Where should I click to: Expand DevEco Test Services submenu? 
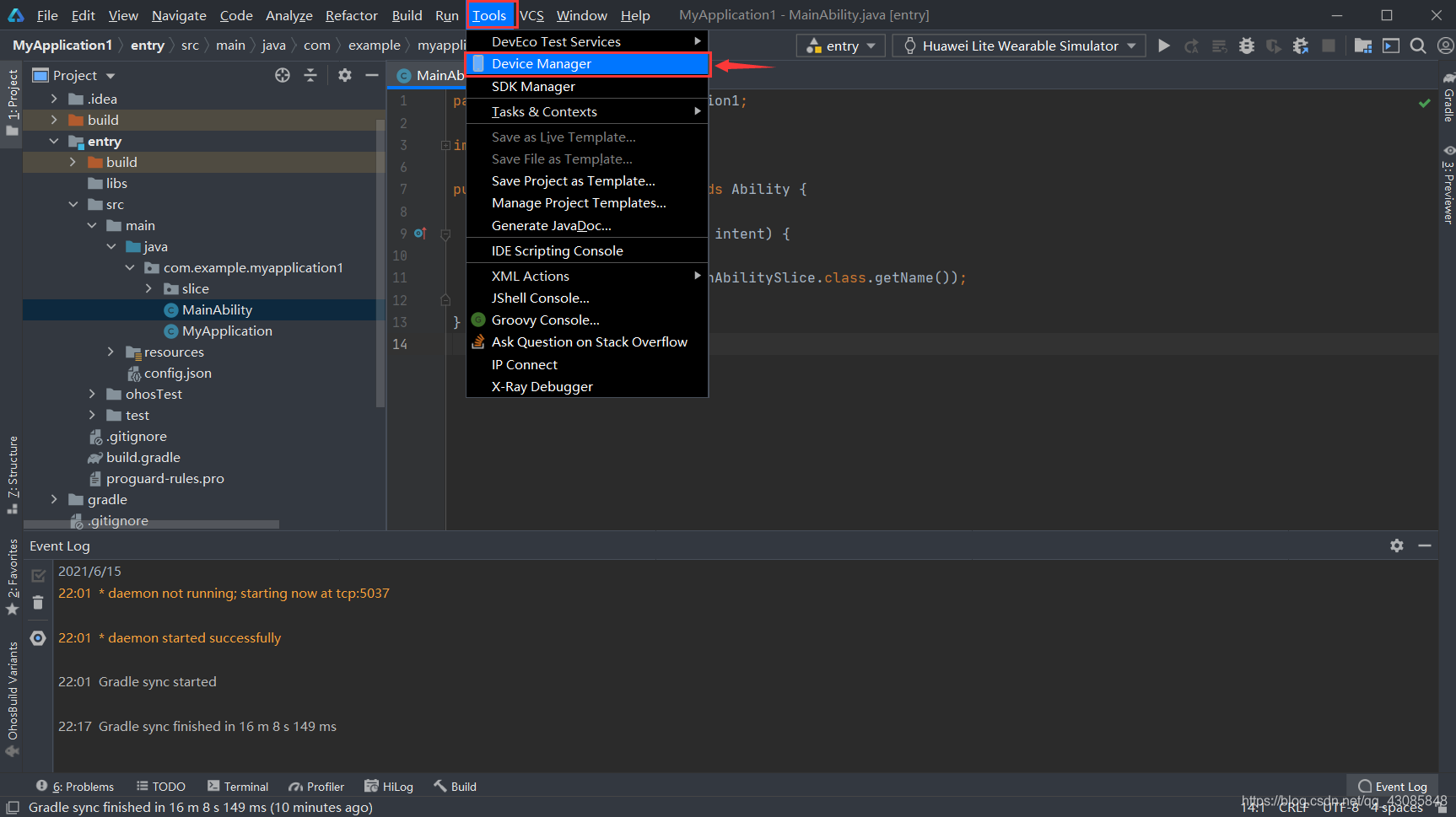[x=587, y=41]
